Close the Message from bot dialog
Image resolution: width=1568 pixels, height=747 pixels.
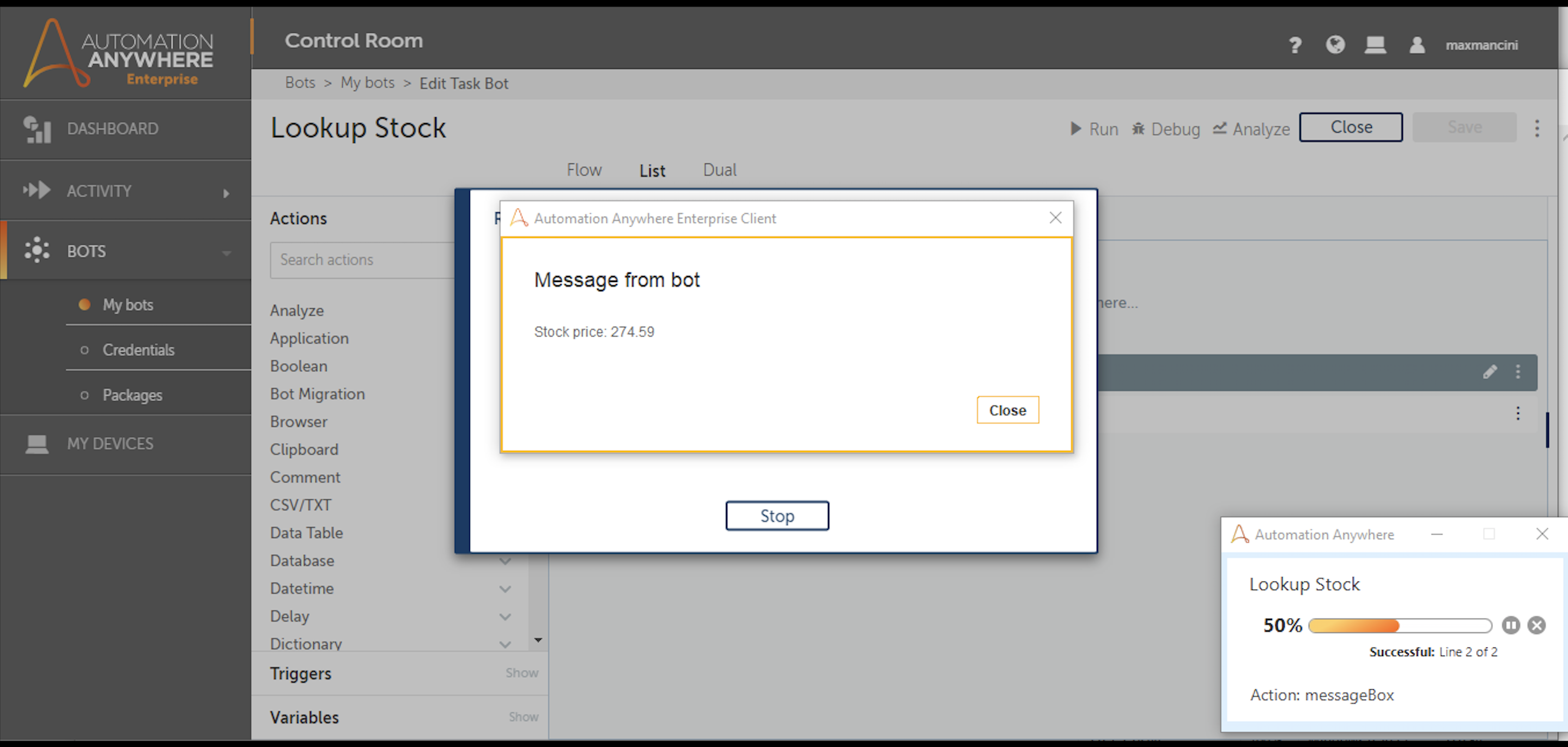tap(1007, 410)
